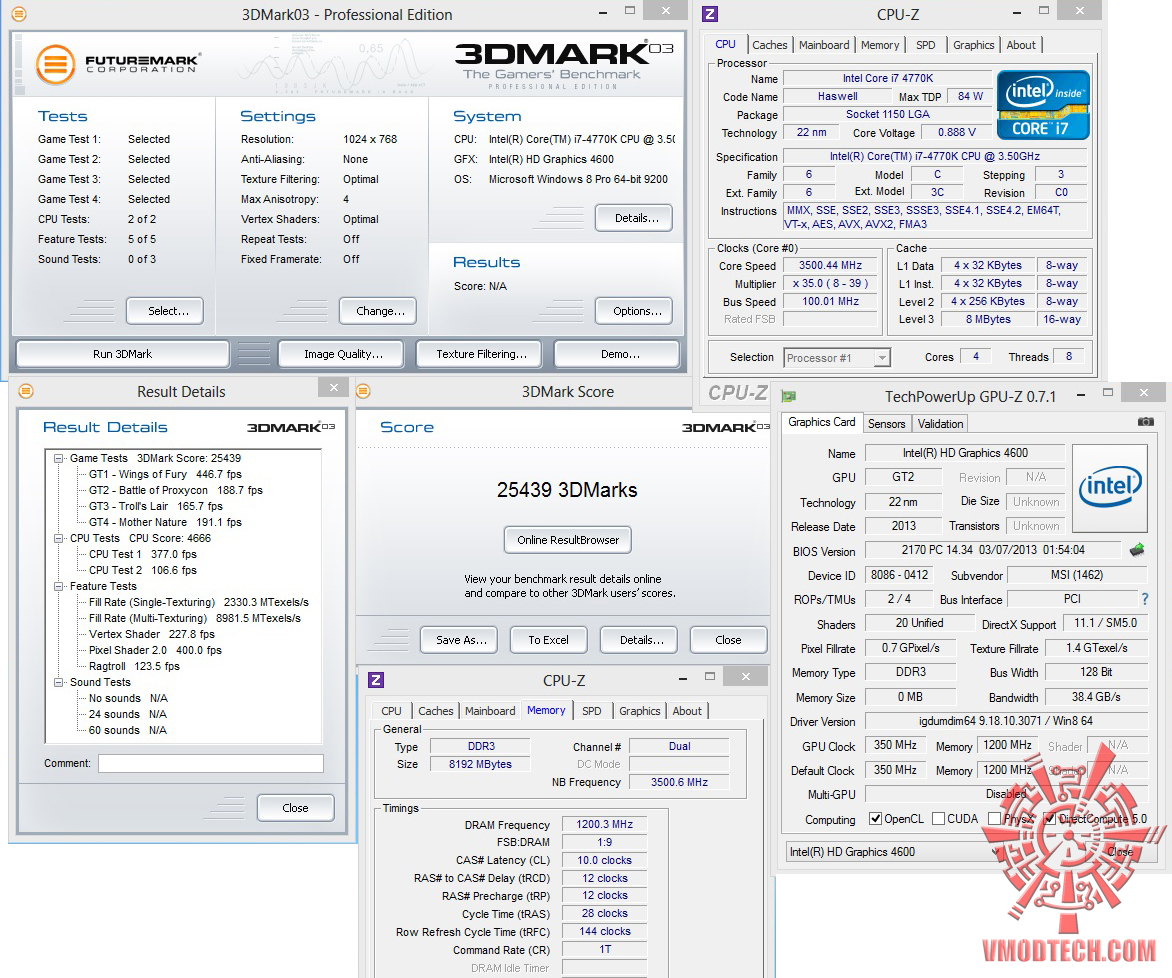
Task: Click the GPU-Z screenshot camera icon
Action: tap(1145, 422)
